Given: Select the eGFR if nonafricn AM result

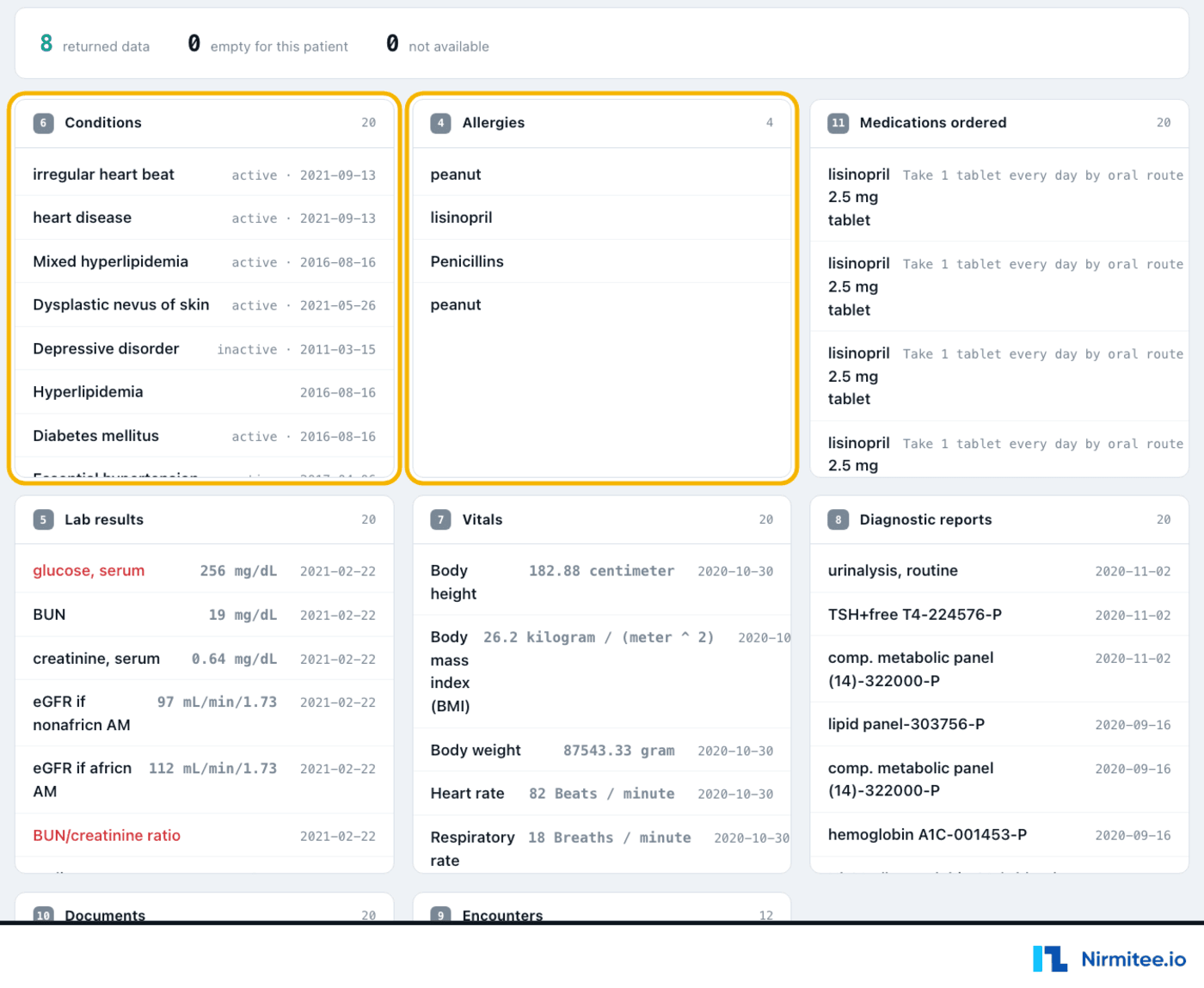Looking at the screenshot, I should pos(205,713).
